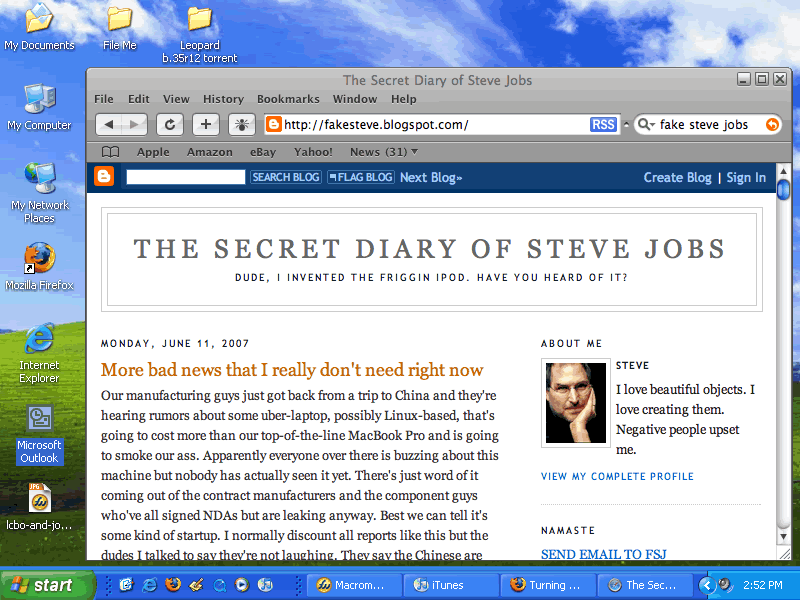Click the blog title The Secret Diary of Steve Jobs
This screenshot has width=800, height=600.
[429, 249]
